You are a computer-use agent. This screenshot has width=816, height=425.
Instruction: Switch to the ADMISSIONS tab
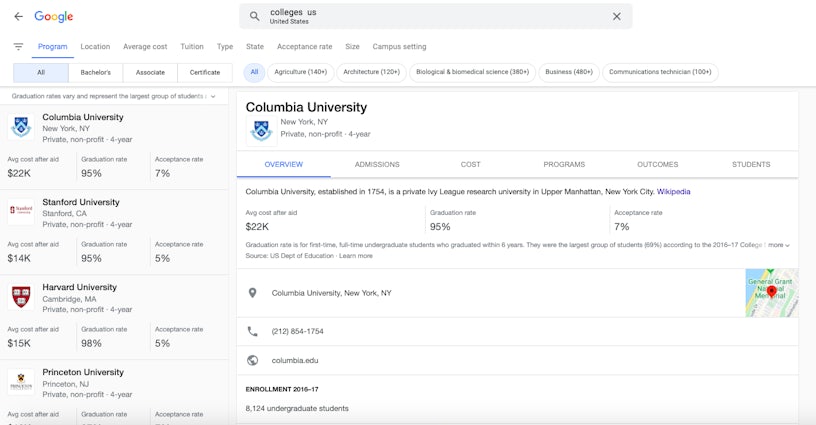click(x=377, y=164)
